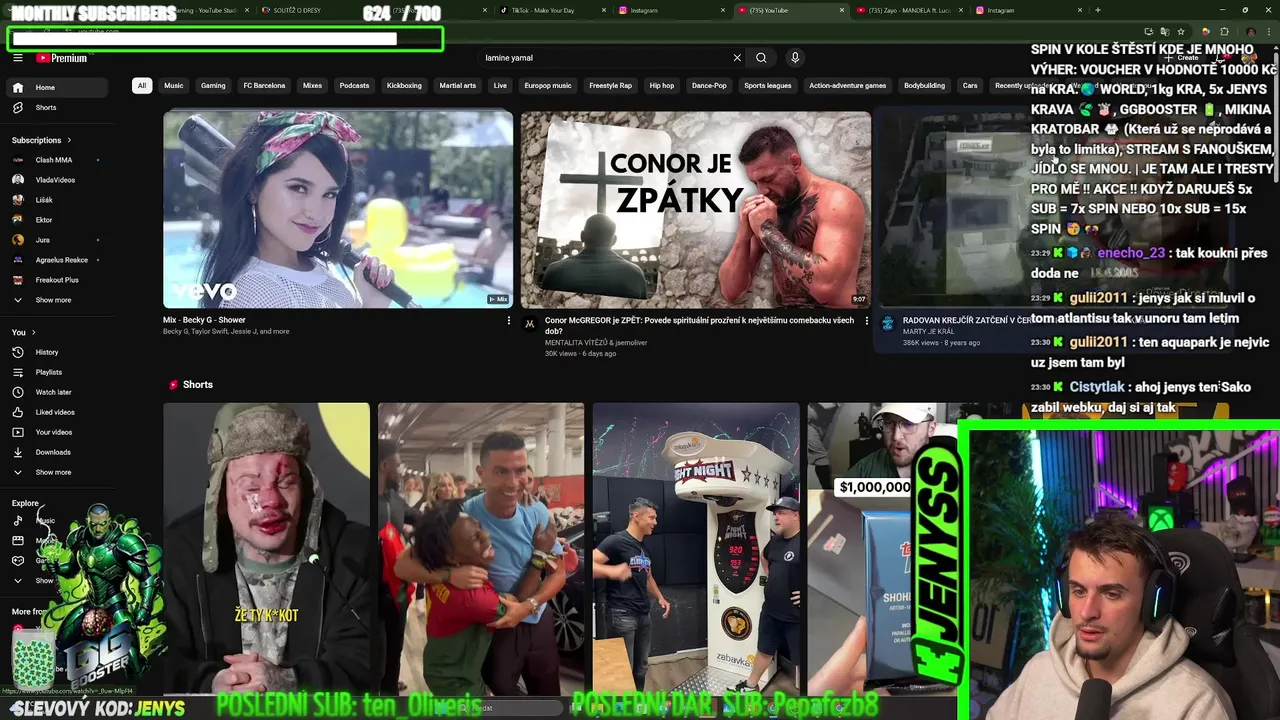Click the search box containing lamine yamal
Image resolution: width=1280 pixels, height=720 pixels.
pyautogui.click(x=605, y=58)
